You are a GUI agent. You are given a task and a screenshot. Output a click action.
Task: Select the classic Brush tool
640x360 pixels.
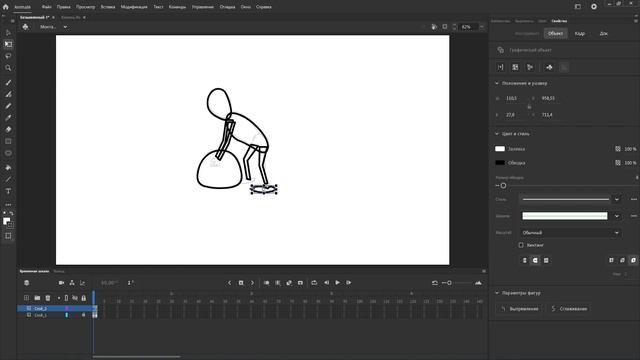point(8,94)
